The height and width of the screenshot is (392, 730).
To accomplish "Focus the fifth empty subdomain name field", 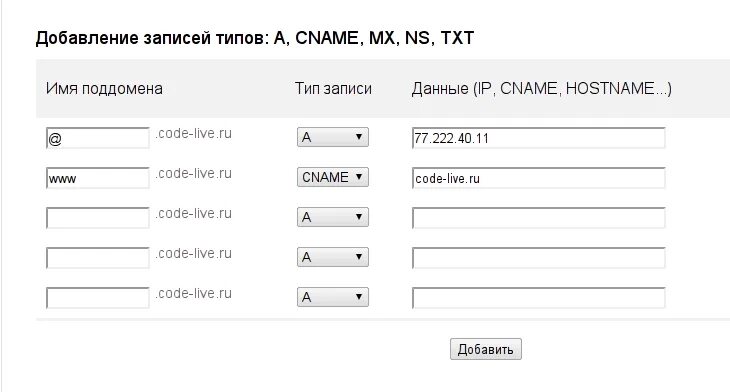I will [x=98, y=298].
